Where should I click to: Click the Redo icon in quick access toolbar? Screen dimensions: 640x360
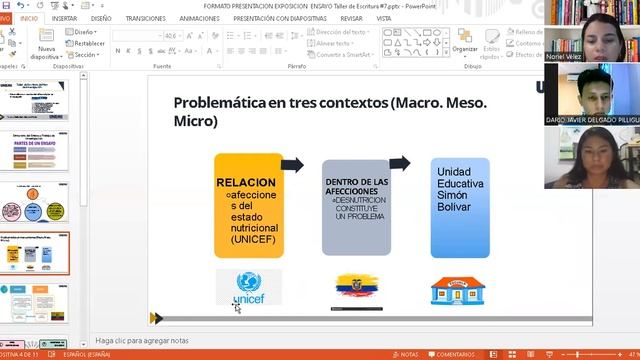coord(40,5)
